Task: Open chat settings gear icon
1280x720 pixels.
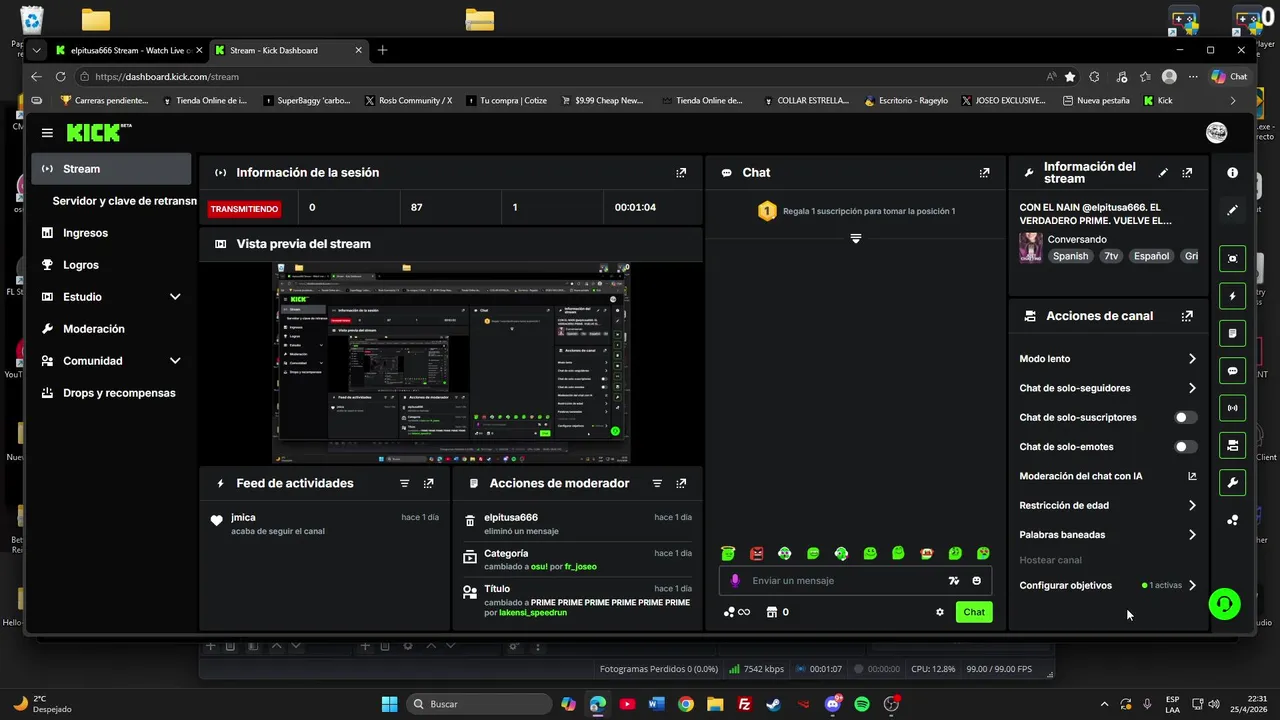Action: [x=940, y=612]
